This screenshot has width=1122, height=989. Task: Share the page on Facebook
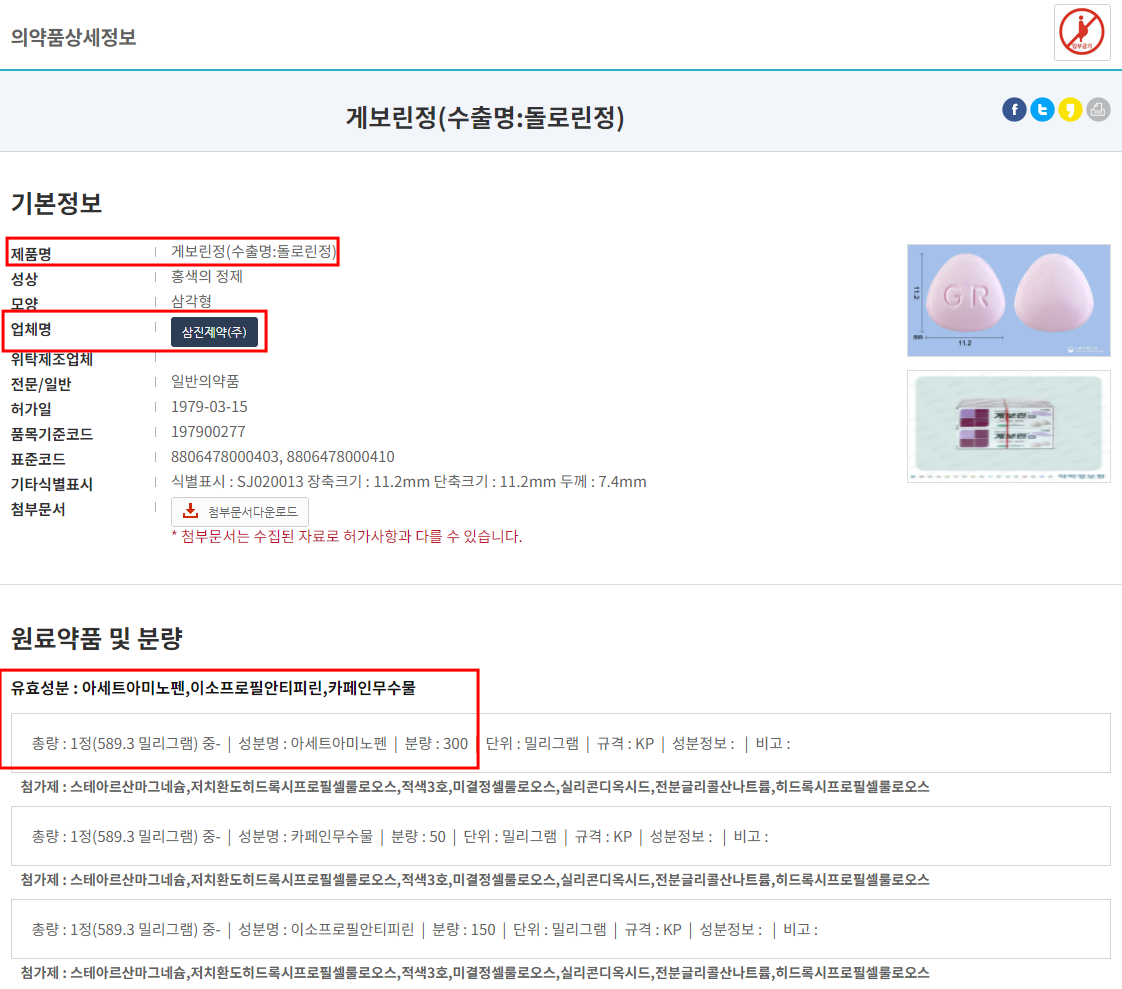click(1014, 109)
